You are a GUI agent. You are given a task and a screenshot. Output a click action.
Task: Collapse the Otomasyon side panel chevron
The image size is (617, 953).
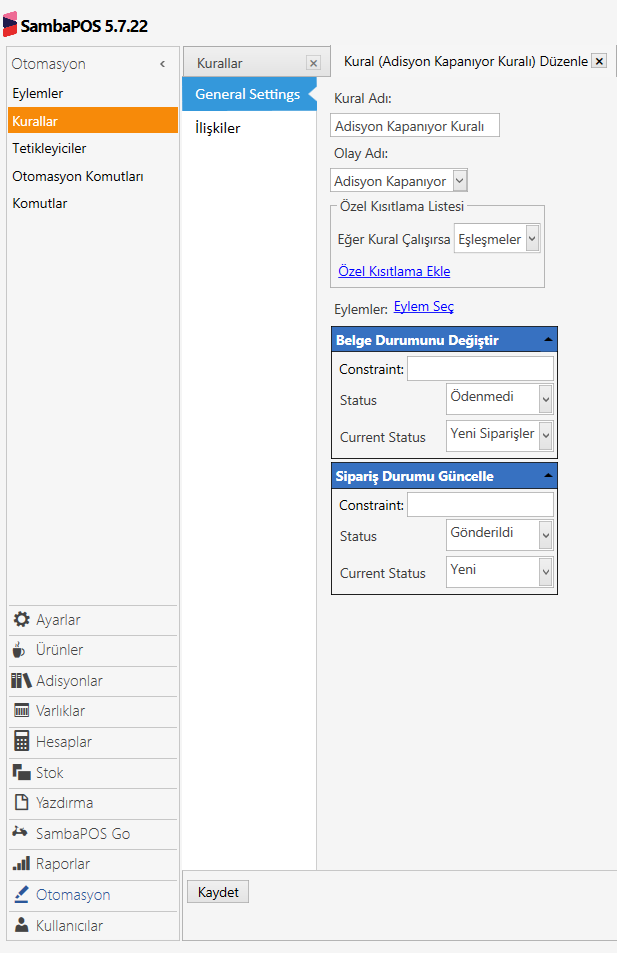(162, 64)
